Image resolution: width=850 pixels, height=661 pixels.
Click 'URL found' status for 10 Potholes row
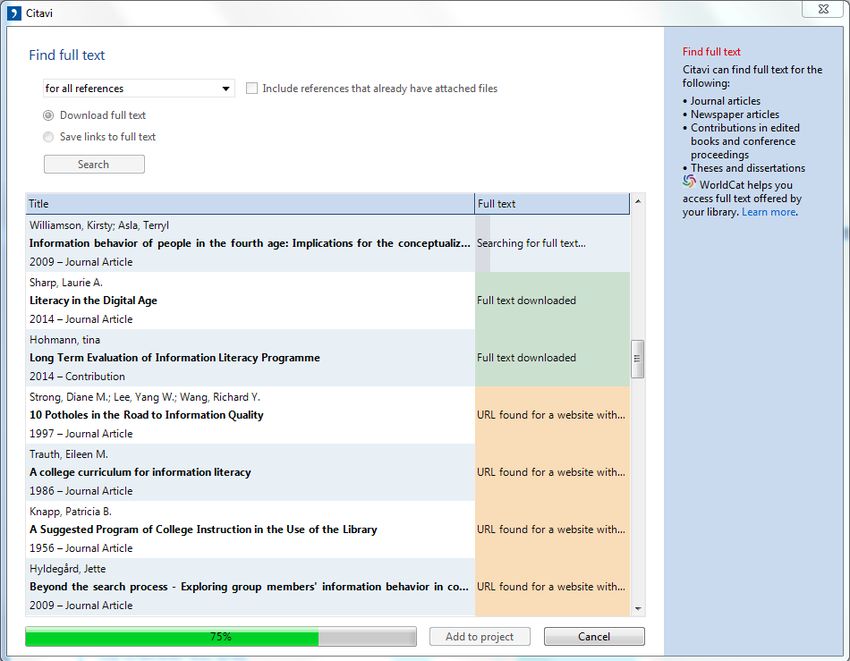pos(551,415)
